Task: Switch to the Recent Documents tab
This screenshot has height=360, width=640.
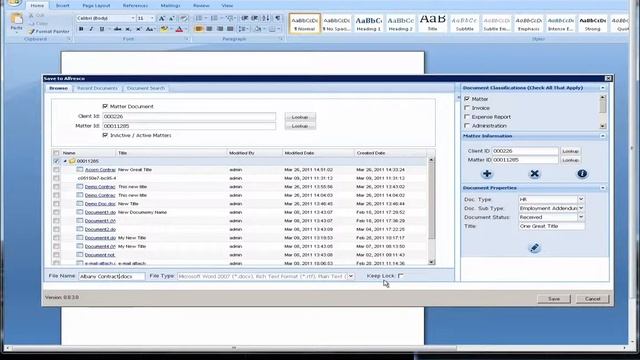Action: pyautogui.click(x=97, y=88)
